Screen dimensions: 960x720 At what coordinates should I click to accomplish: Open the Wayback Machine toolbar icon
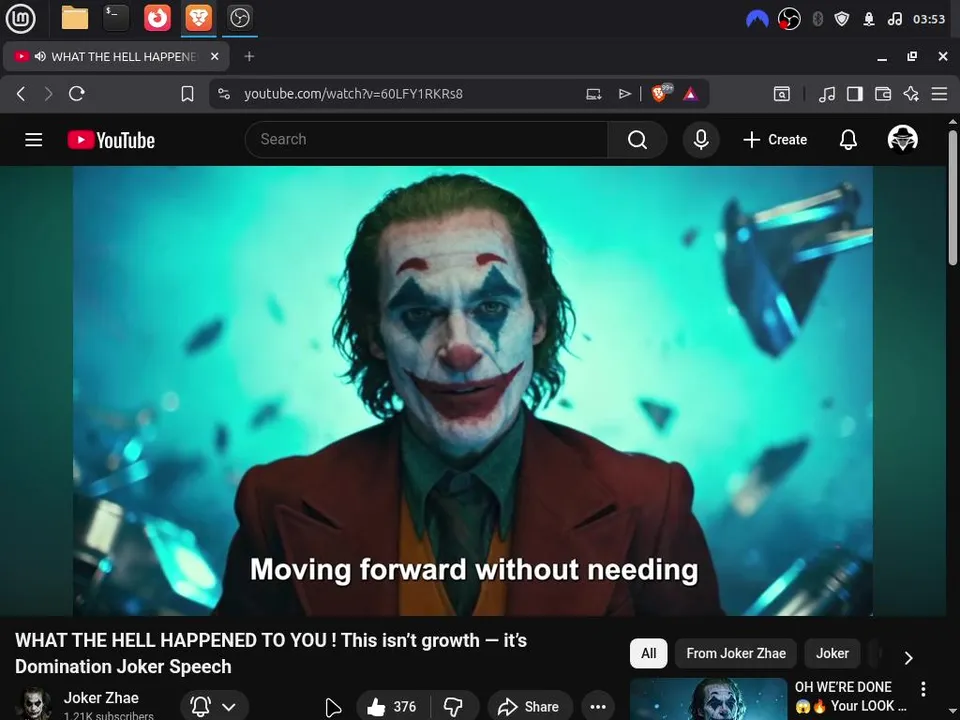pyautogui.click(x=782, y=94)
